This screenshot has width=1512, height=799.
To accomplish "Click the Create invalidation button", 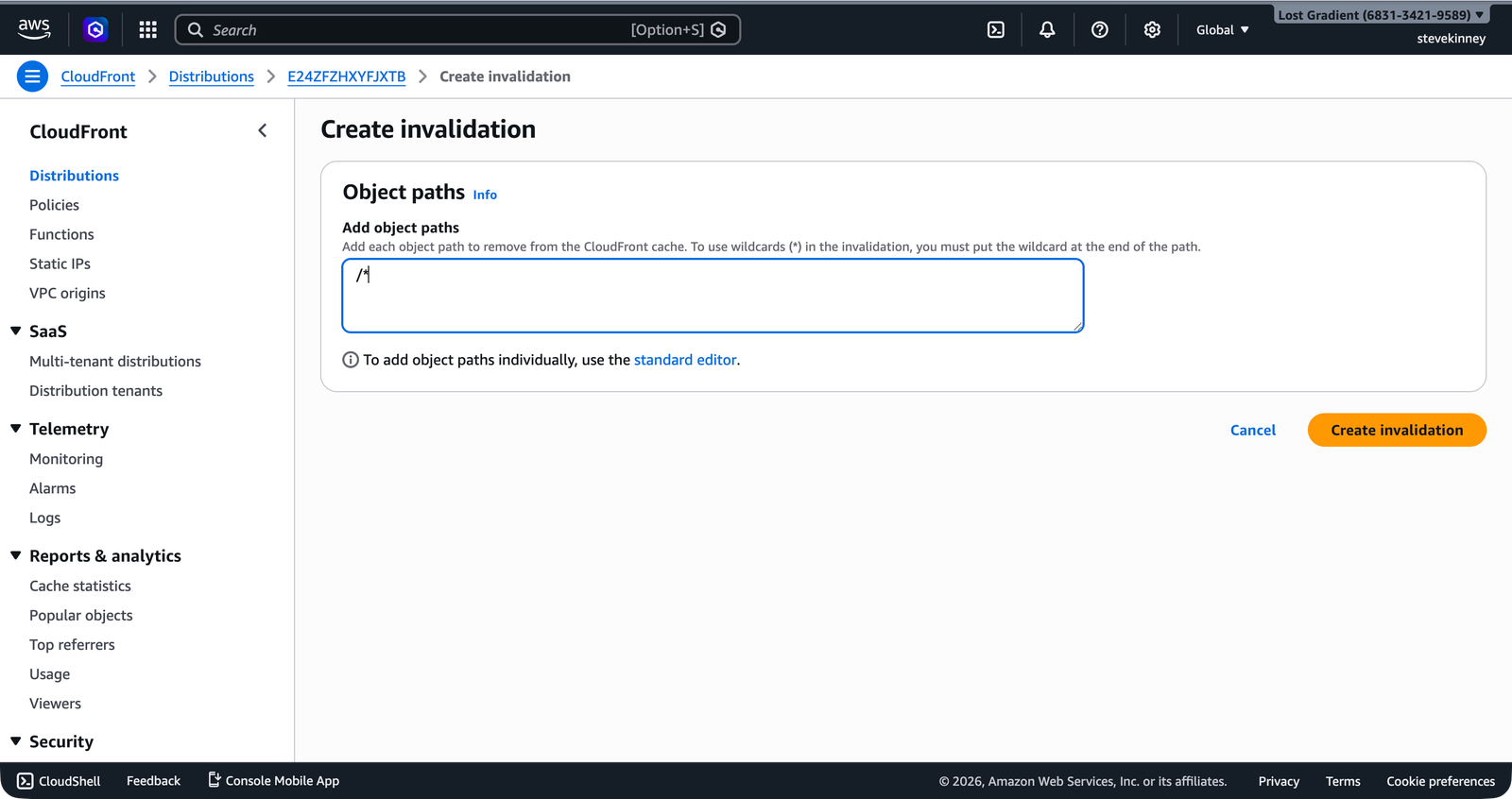I will coord(1397,430).
